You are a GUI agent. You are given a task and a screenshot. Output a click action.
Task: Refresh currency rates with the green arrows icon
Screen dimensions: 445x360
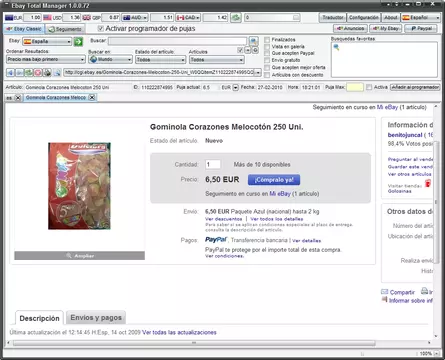(236, 17)
